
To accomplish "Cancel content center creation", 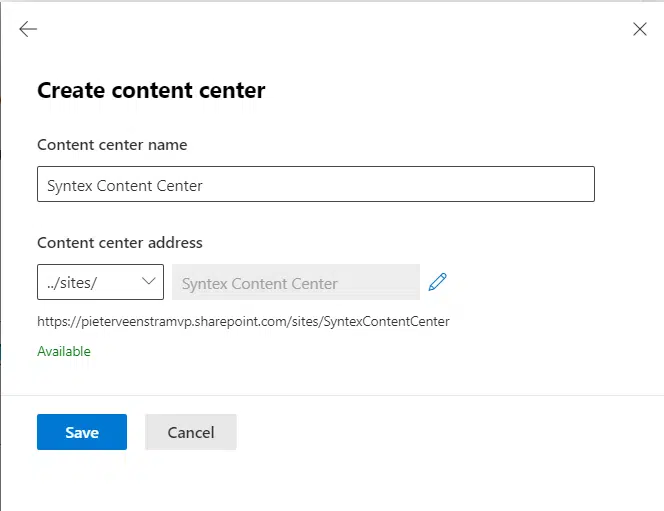I will [191, 432].
